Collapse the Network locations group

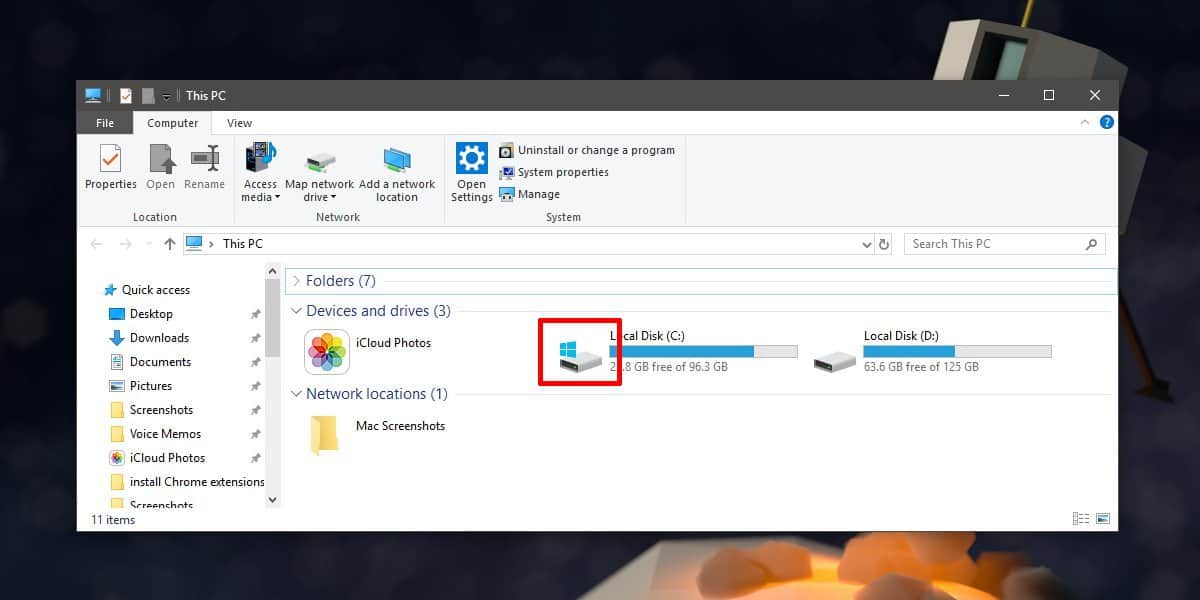click(296, 394)
